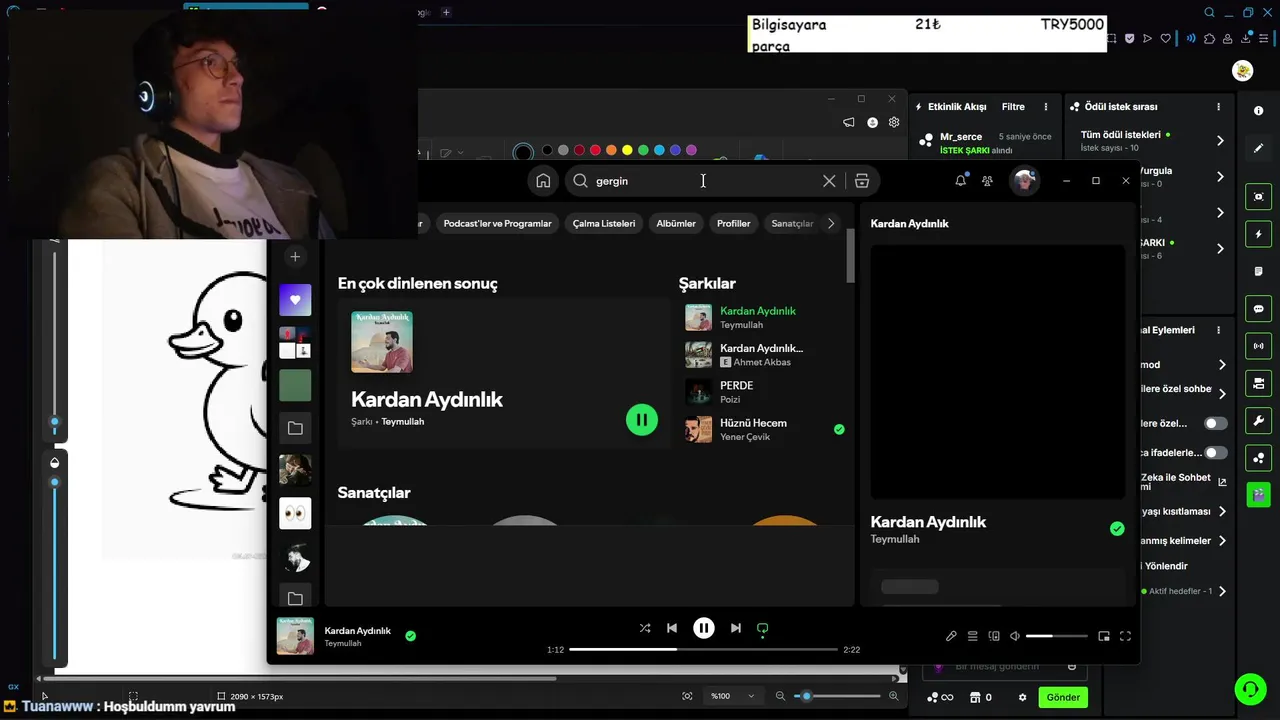Screen dimensions: 1280x720
Task: Select the Podcast'ler ve Programlar filter
Action: [497, 224]
